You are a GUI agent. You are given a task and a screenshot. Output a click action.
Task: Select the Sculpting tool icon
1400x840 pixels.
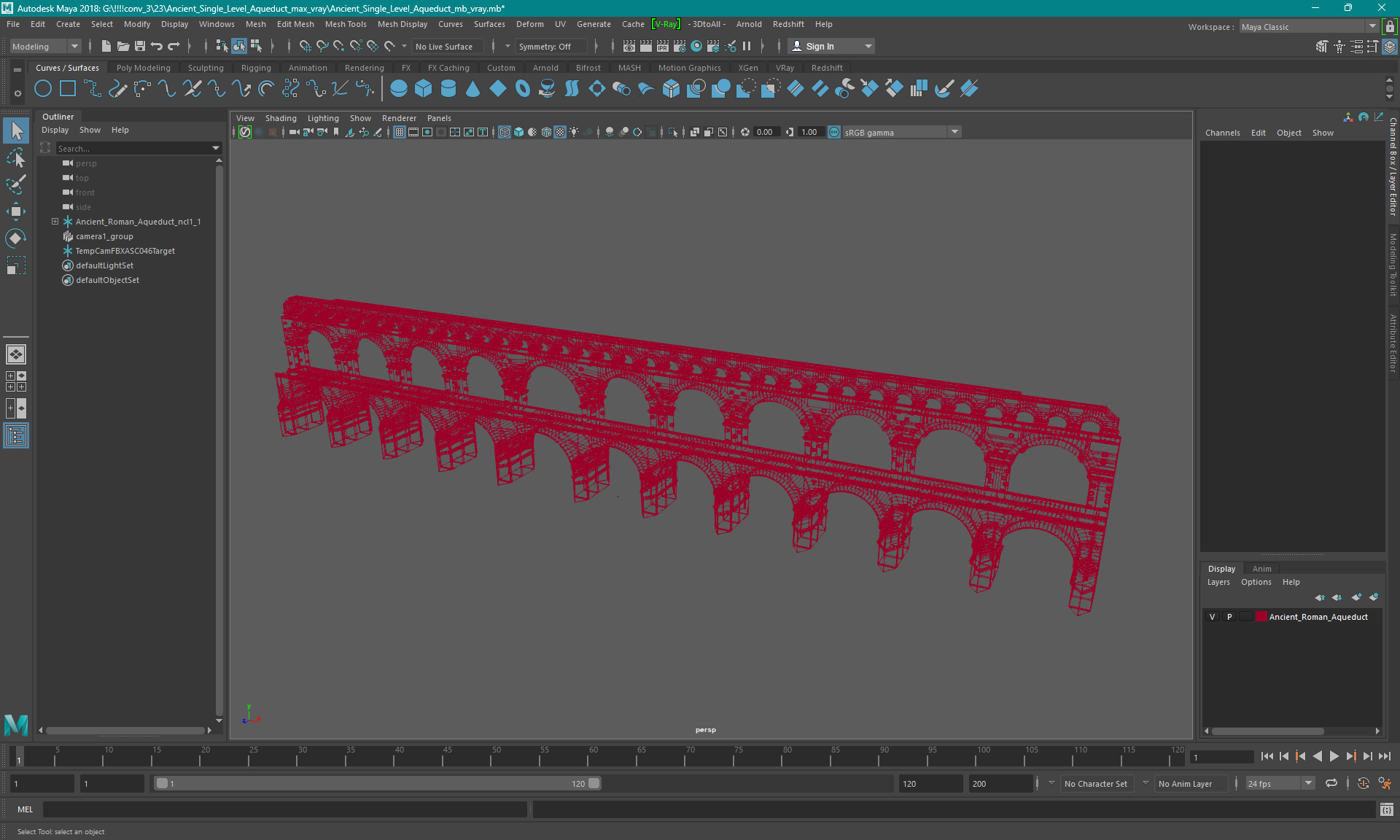click(204, 67)
